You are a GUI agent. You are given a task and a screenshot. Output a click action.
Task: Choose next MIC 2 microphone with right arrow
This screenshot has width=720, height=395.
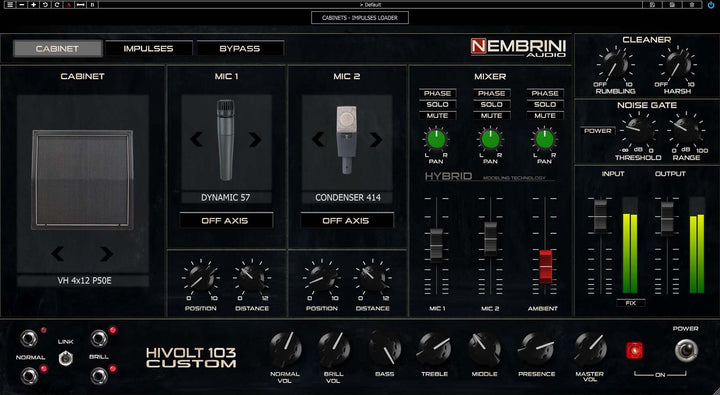click(x=376, y=139)
